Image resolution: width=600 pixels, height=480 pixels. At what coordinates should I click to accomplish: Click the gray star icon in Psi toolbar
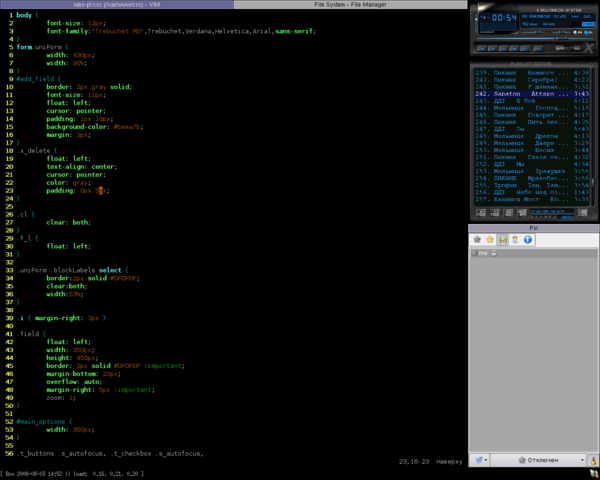478,240
